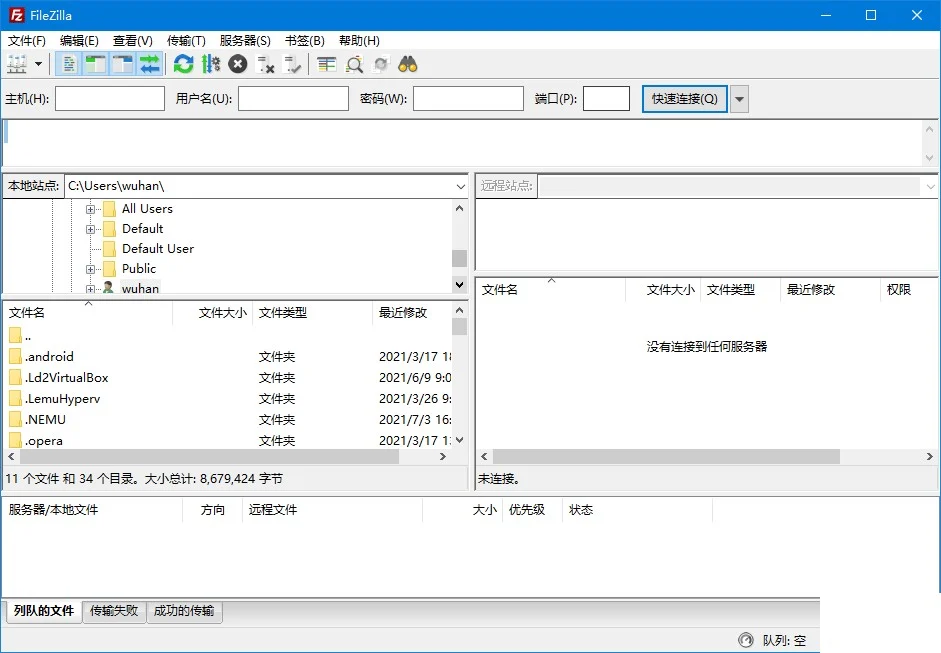
Task: Click the refresh file lists icon
Action: pyautogui.click(x=183, y=64)
